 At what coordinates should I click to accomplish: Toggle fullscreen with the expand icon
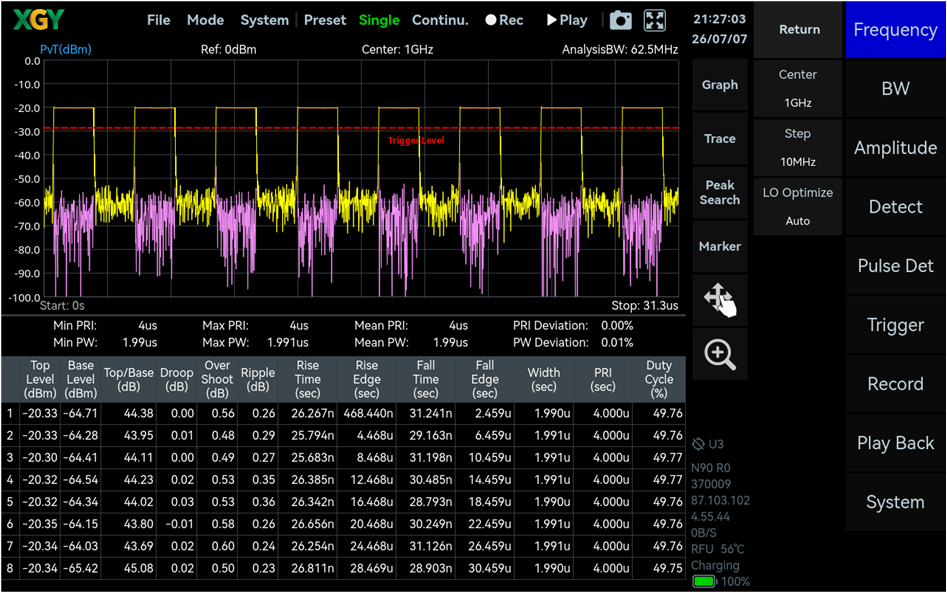point(655,21)
